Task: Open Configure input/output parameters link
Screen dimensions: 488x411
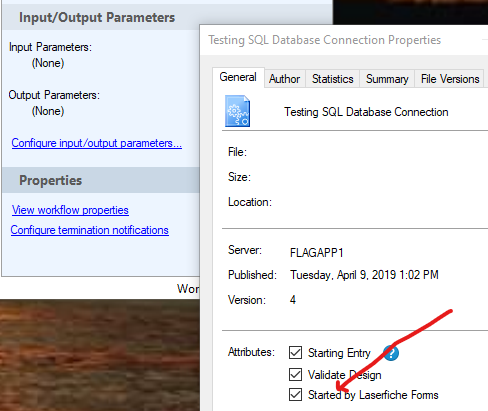Action: pyautogui.click(x=97, y=143)
